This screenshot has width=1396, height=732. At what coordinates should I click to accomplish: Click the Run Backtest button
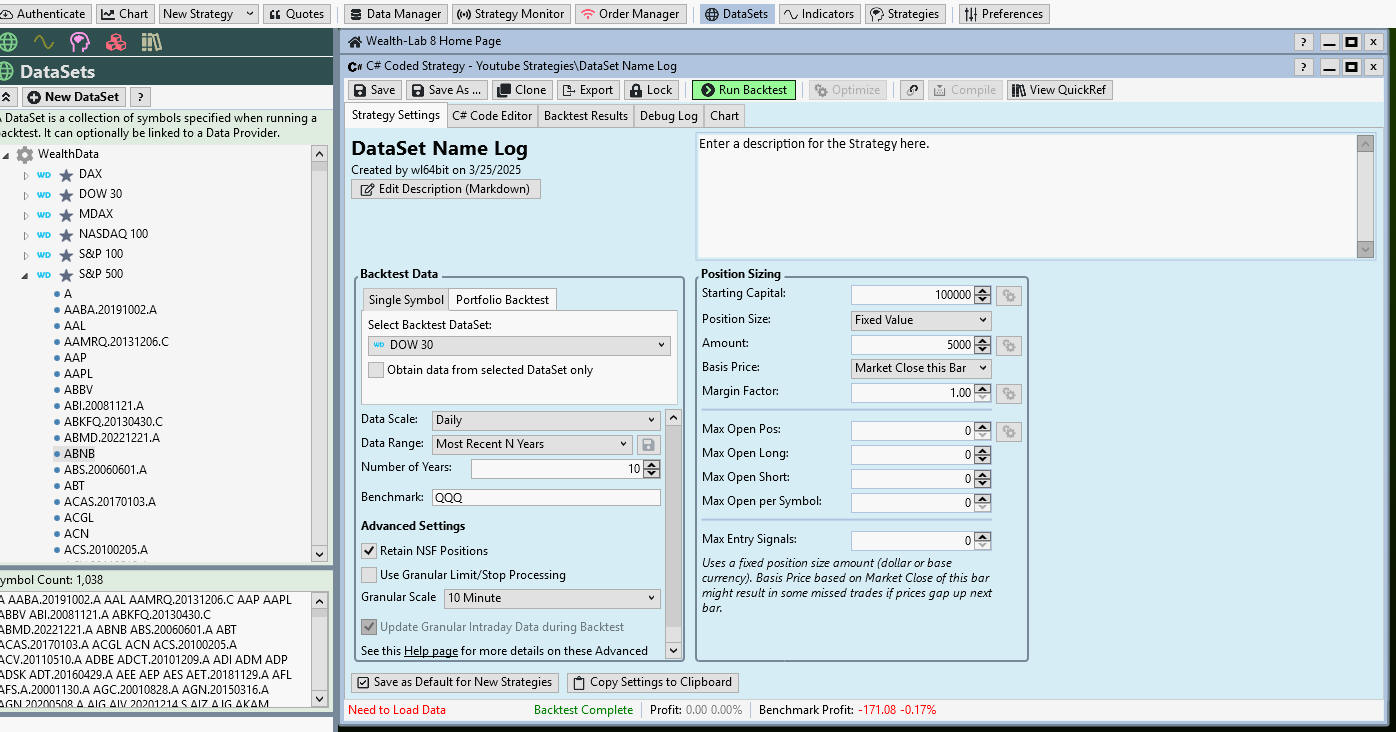(x=744, y=90)
